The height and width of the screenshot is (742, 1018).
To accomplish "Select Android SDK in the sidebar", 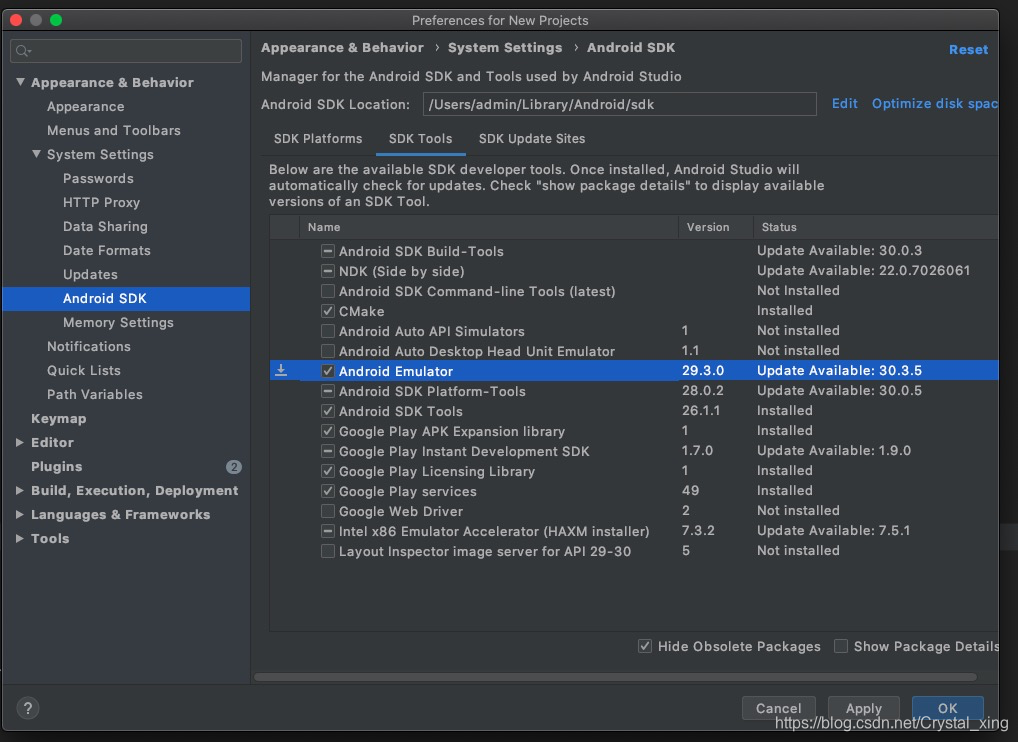I will tap(126, 299).
